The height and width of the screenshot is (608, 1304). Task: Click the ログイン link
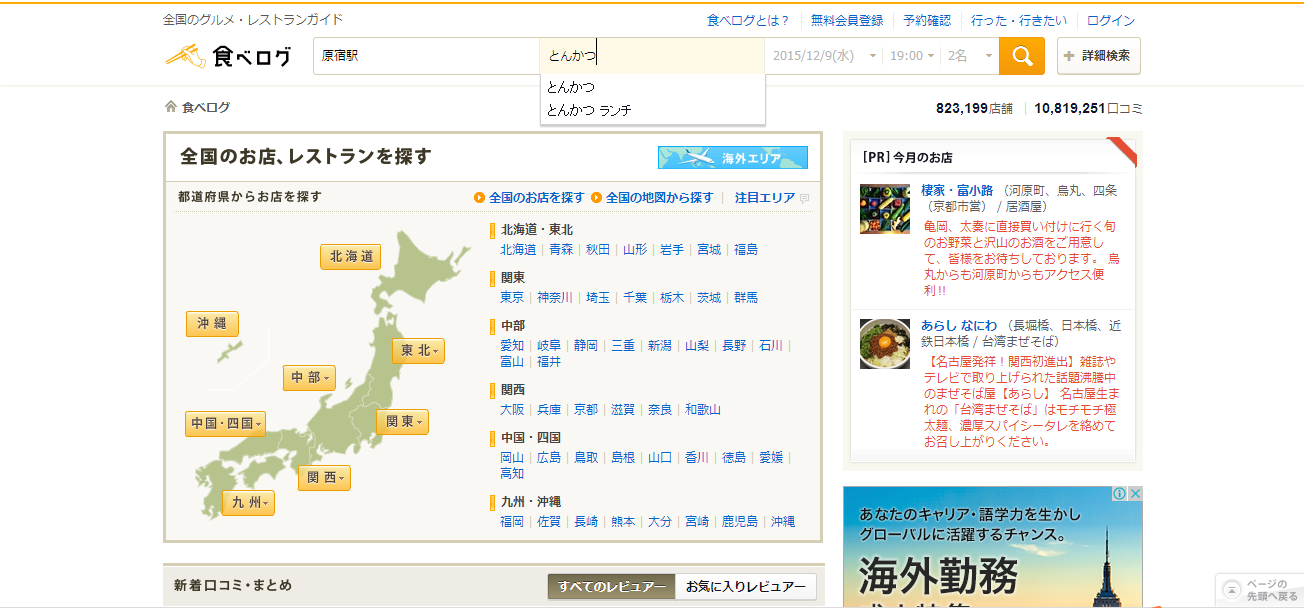coord(1110,20)
